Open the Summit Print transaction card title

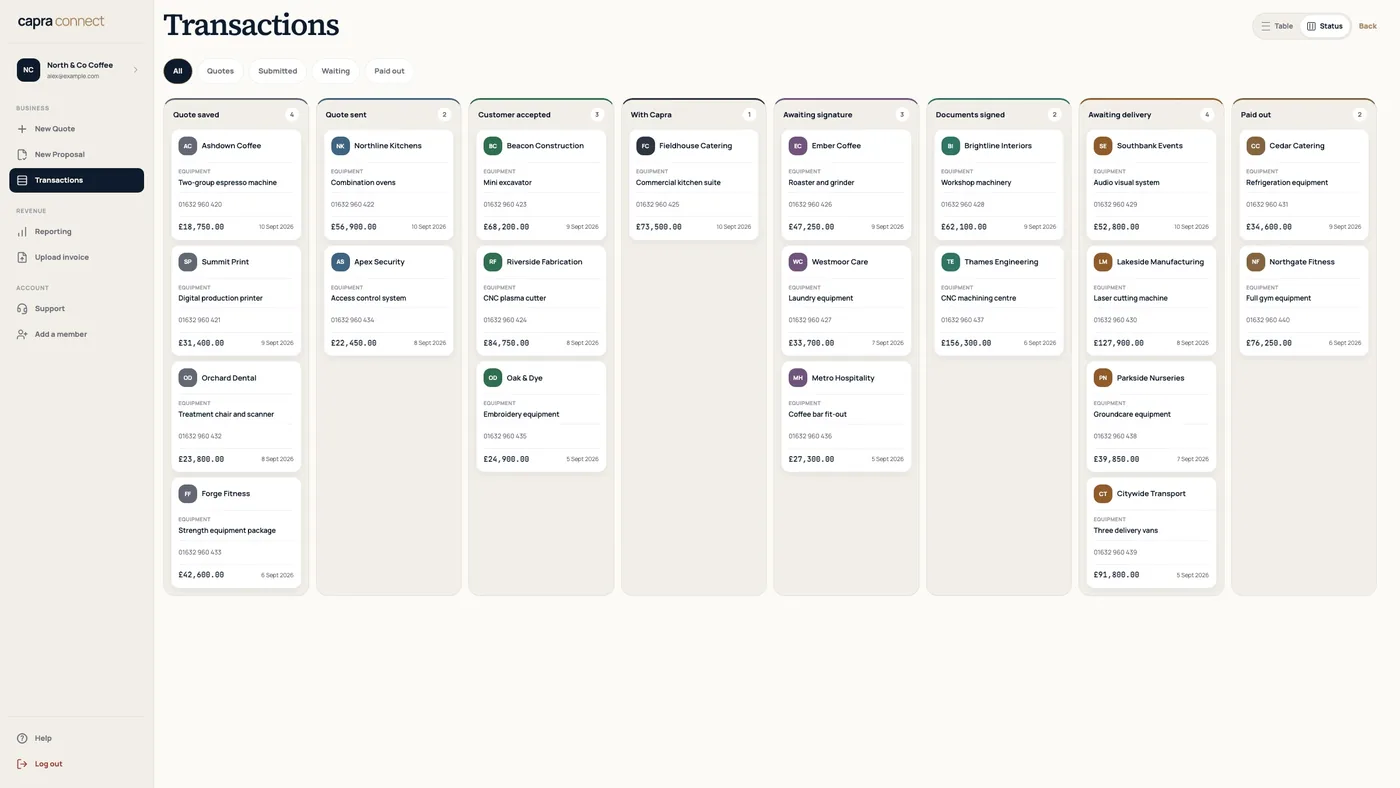225,262
